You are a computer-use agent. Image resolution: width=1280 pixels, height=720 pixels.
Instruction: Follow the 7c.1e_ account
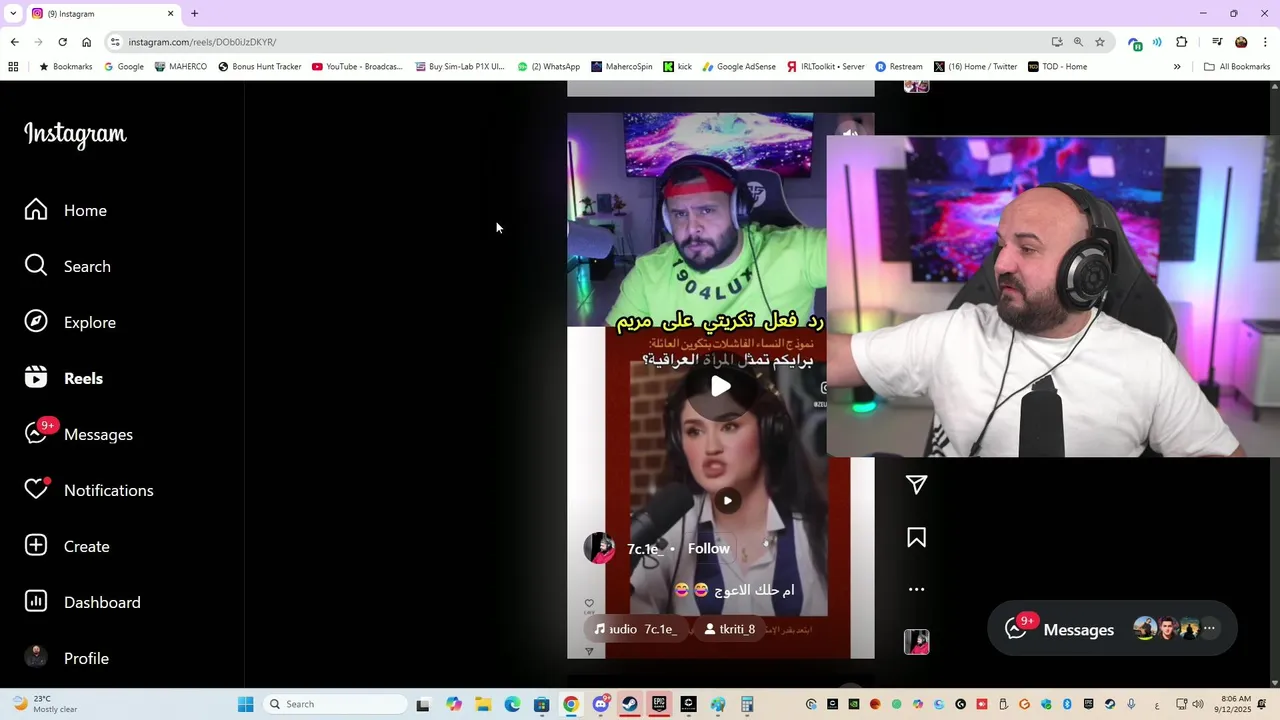[x=708, y=548]
